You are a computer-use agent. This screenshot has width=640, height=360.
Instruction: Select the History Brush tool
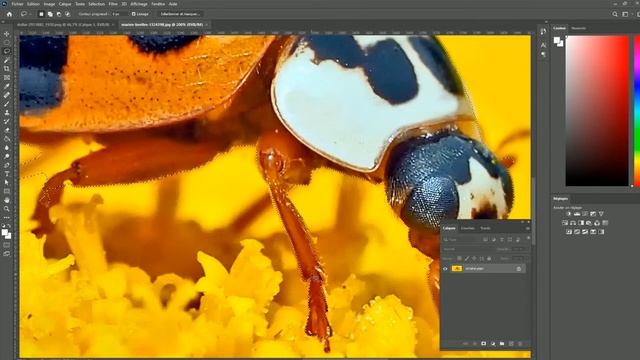pyautogui.click(x=7, y=121)
